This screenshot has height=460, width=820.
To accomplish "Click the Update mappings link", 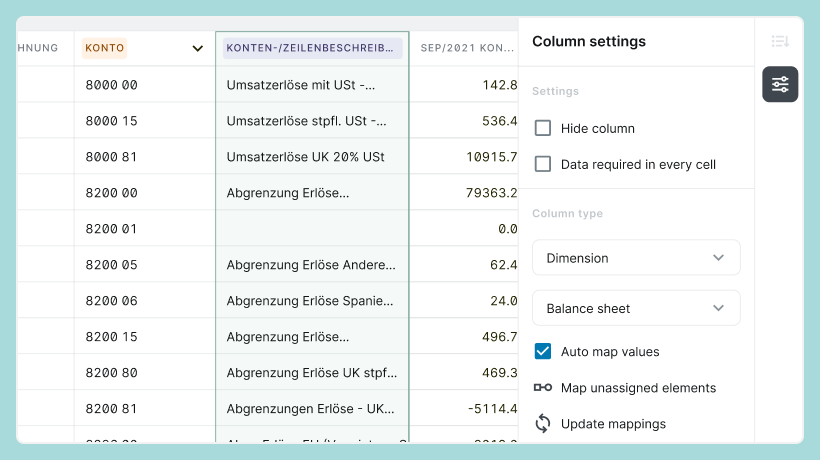I will click(x=613, y=424).
